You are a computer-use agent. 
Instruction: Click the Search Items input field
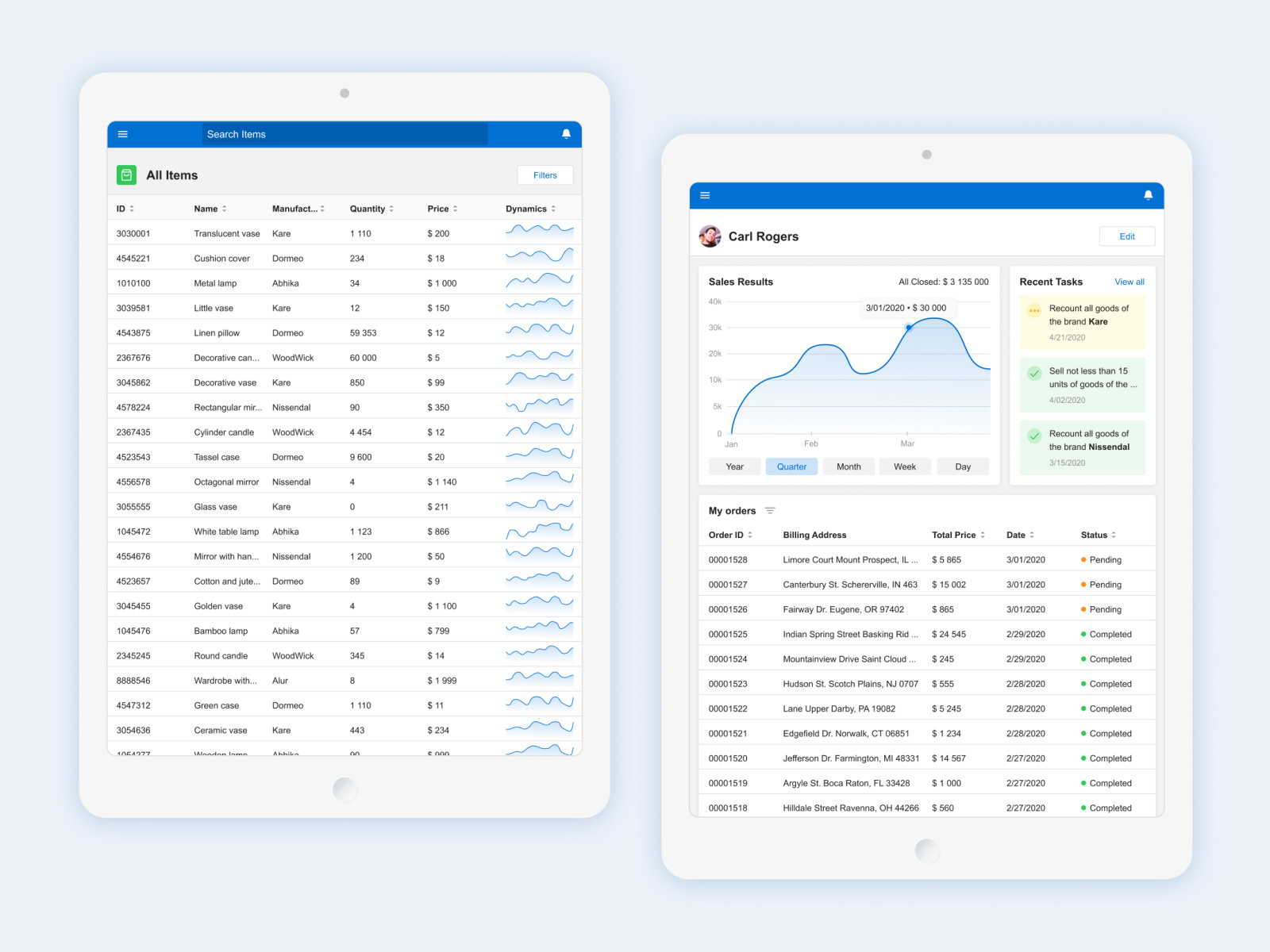pos(344,134)
